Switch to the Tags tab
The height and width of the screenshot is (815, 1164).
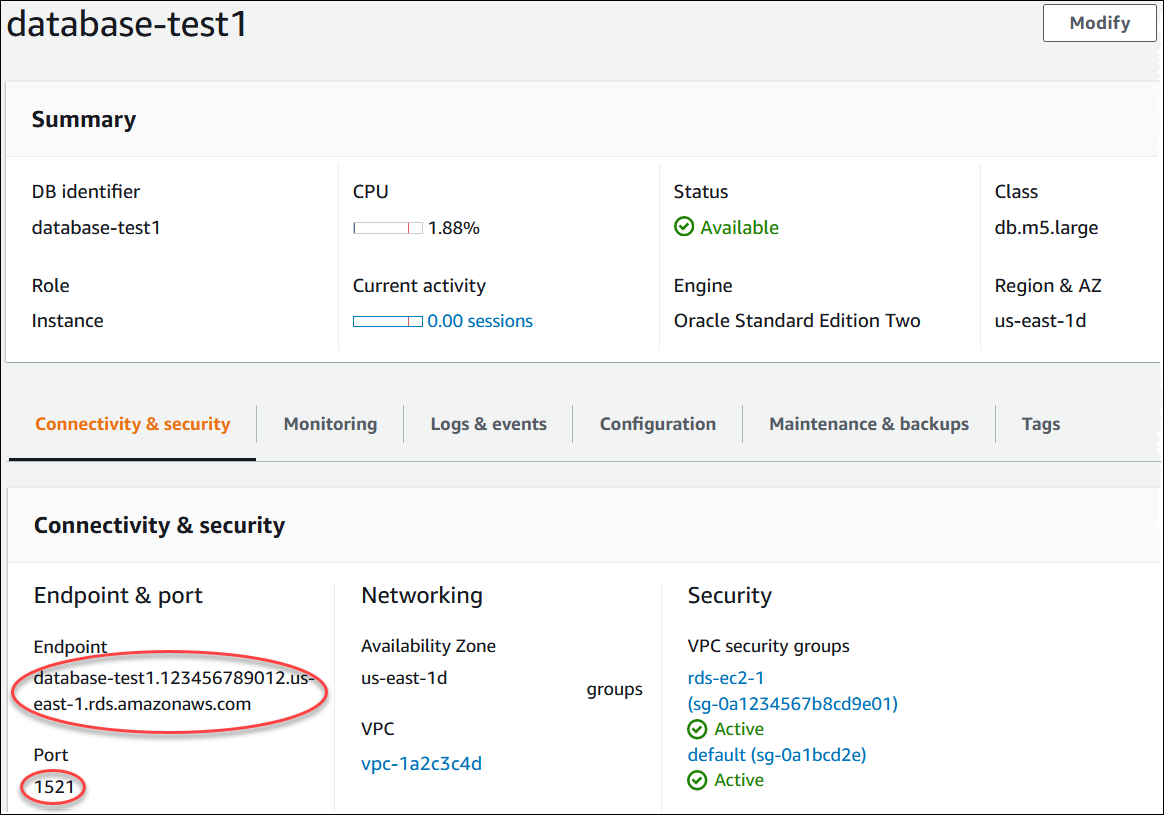pos(1040,424)
